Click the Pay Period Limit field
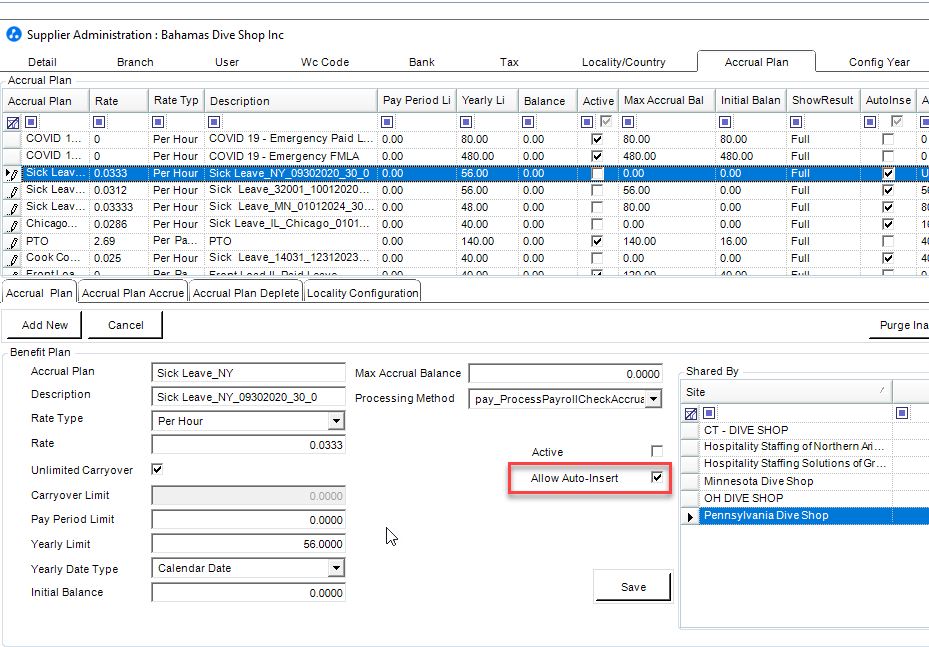 (x=248, y=519)
